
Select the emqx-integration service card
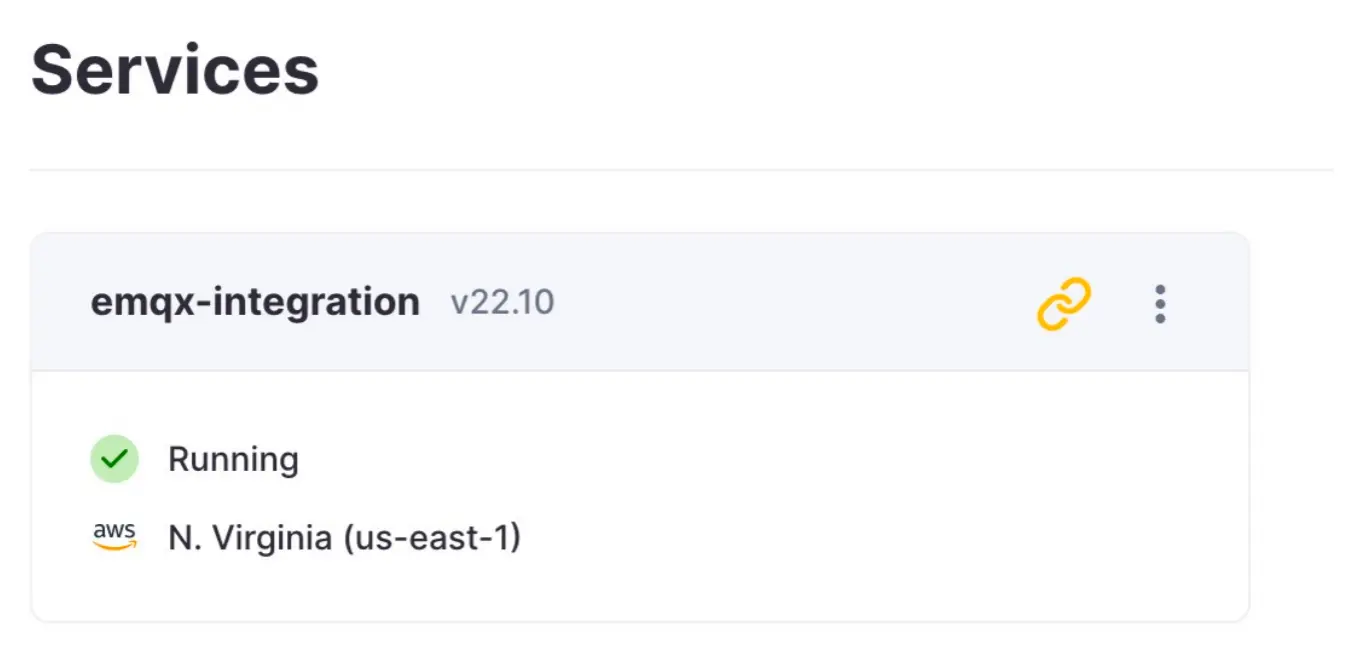point(640,428)
